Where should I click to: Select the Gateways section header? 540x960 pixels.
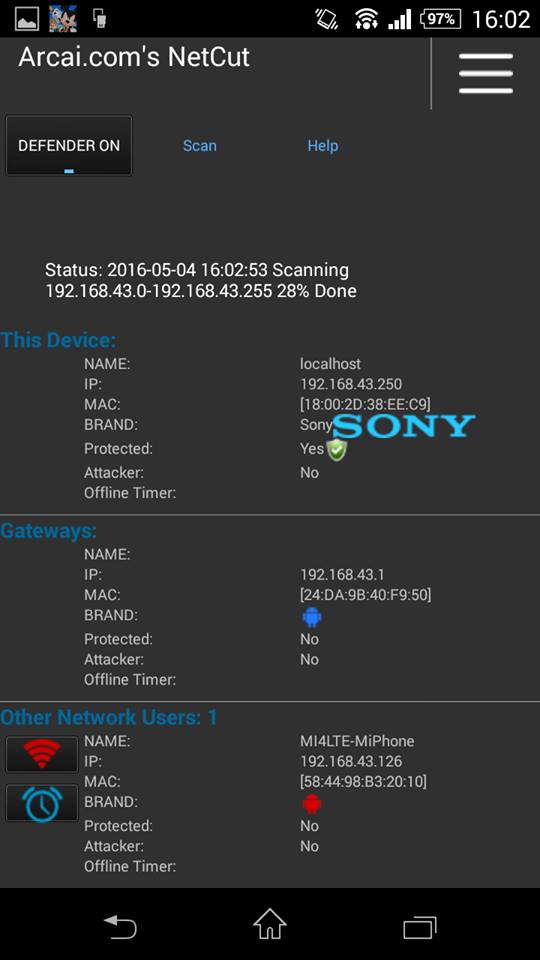[x=48, y=530]
